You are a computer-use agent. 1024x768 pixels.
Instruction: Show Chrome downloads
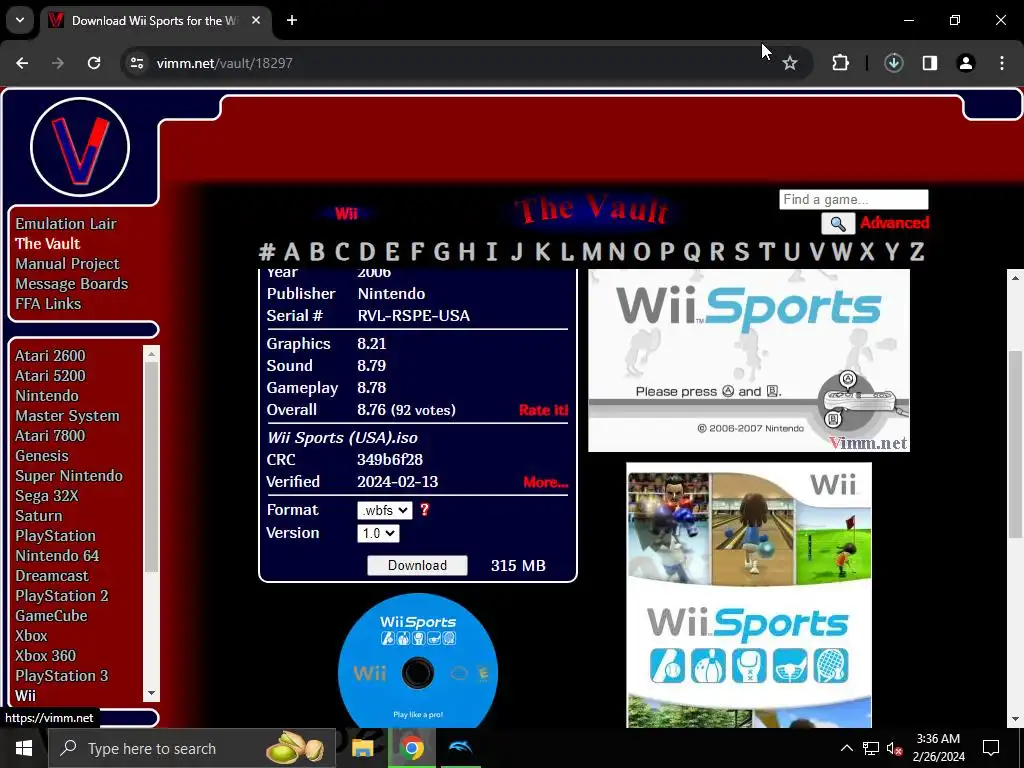click(893, 63)
